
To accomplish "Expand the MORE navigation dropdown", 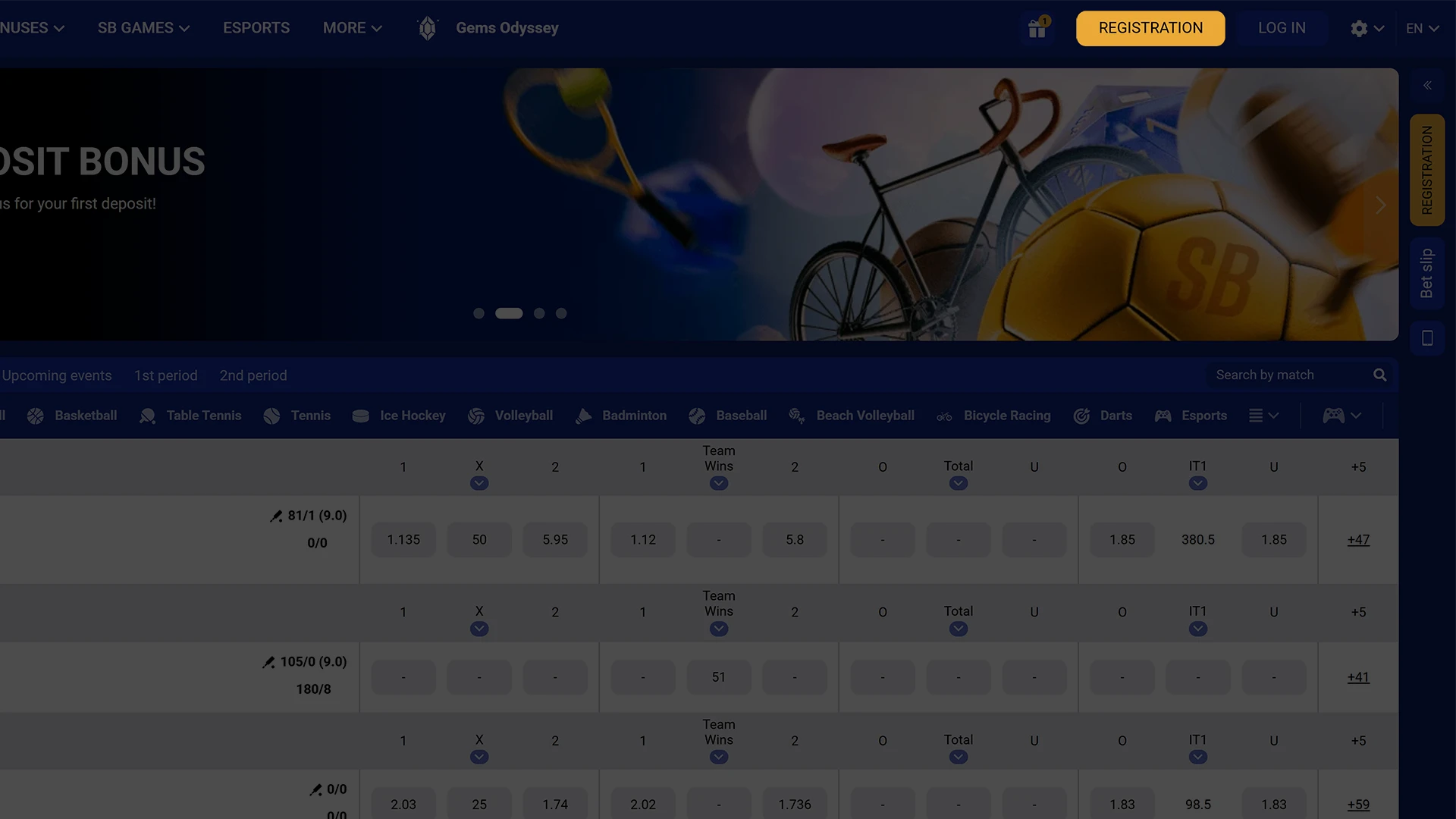I will [x=351, y=27].
